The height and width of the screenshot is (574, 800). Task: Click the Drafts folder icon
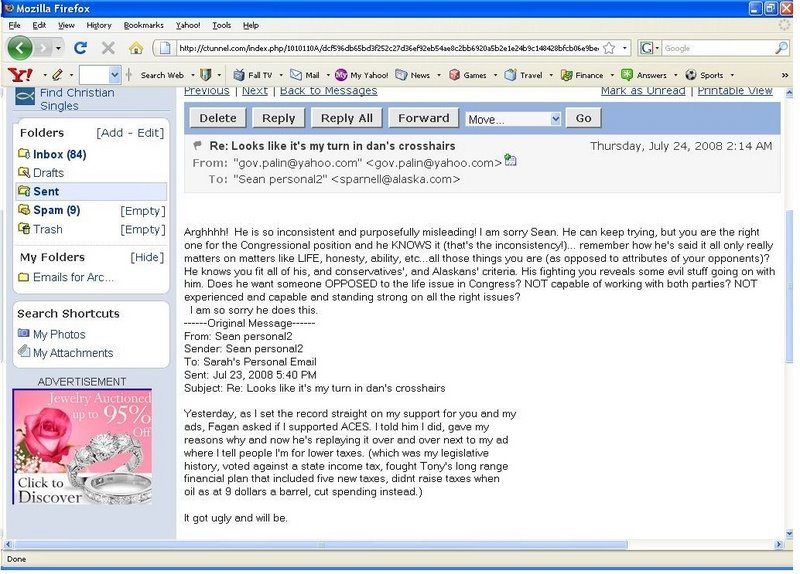[x=24, y=172]
